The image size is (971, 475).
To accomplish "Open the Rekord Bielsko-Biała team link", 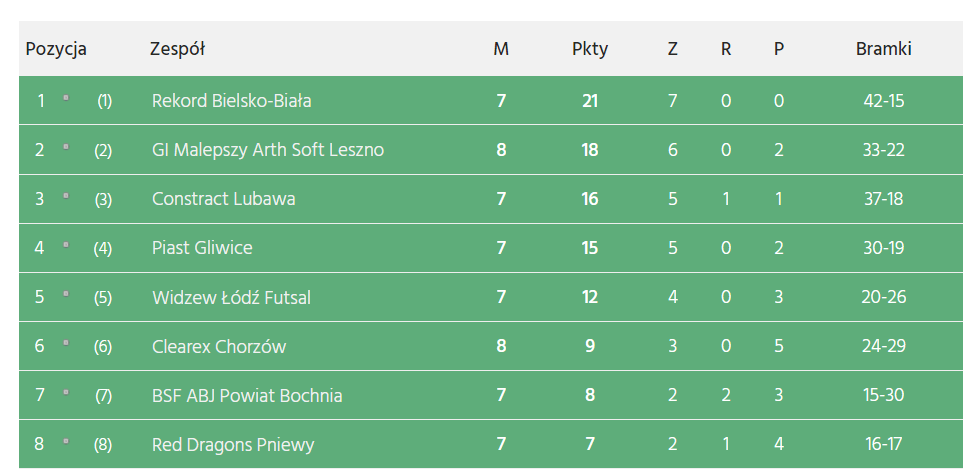I will click(x=231, y=101).
